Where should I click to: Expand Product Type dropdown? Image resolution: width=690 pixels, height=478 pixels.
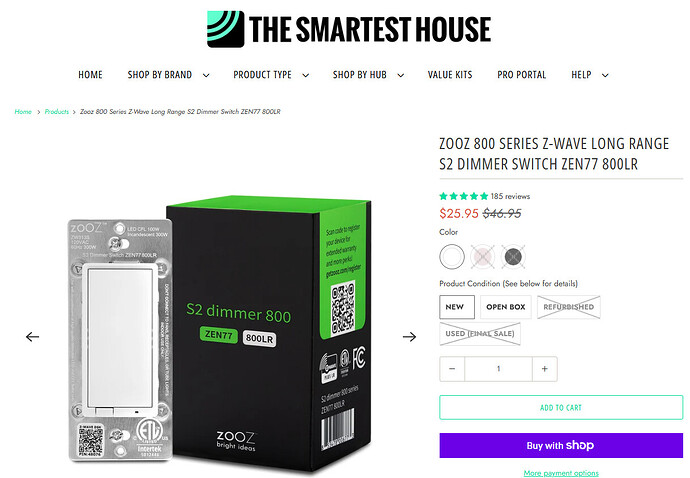[271, 75]
